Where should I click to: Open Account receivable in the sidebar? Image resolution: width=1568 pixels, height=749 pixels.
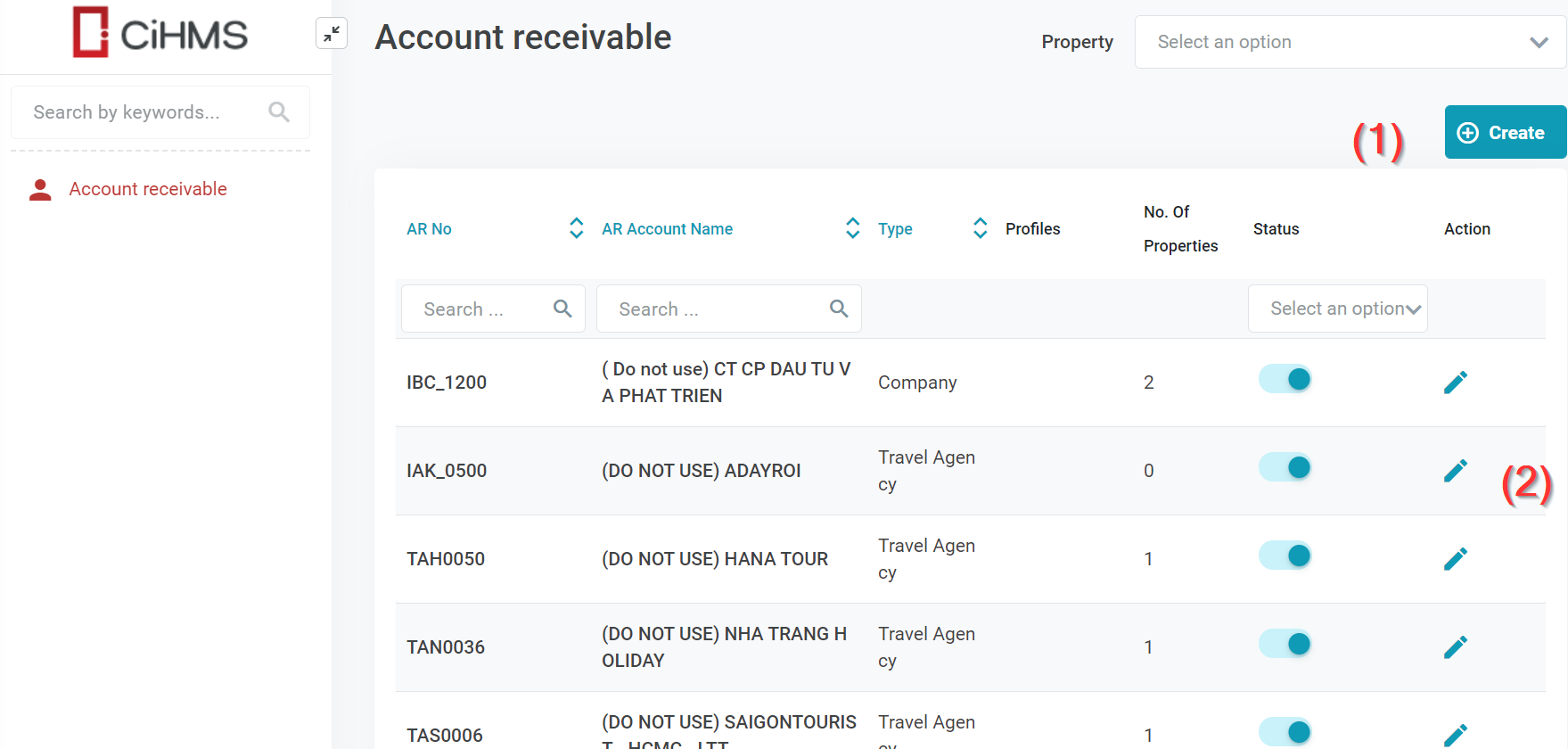148,189
